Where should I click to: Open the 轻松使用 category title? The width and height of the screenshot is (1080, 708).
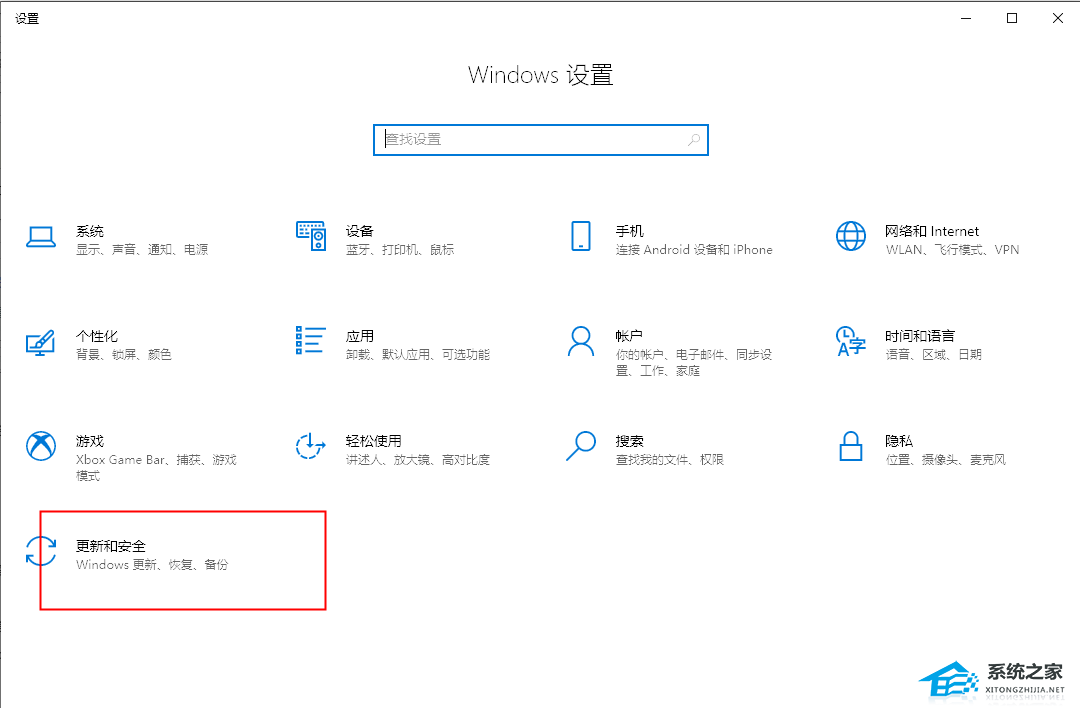[x=373, y=441]
